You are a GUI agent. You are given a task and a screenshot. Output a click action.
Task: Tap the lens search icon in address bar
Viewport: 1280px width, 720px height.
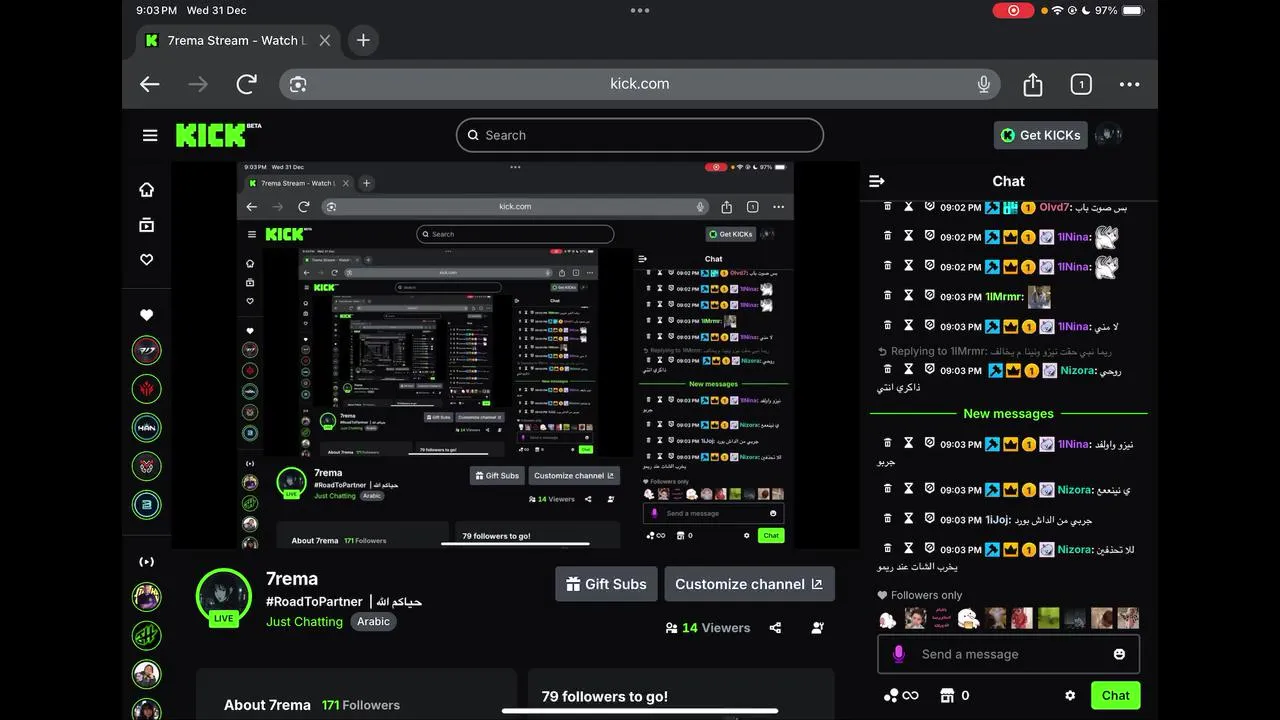[297, 84]
